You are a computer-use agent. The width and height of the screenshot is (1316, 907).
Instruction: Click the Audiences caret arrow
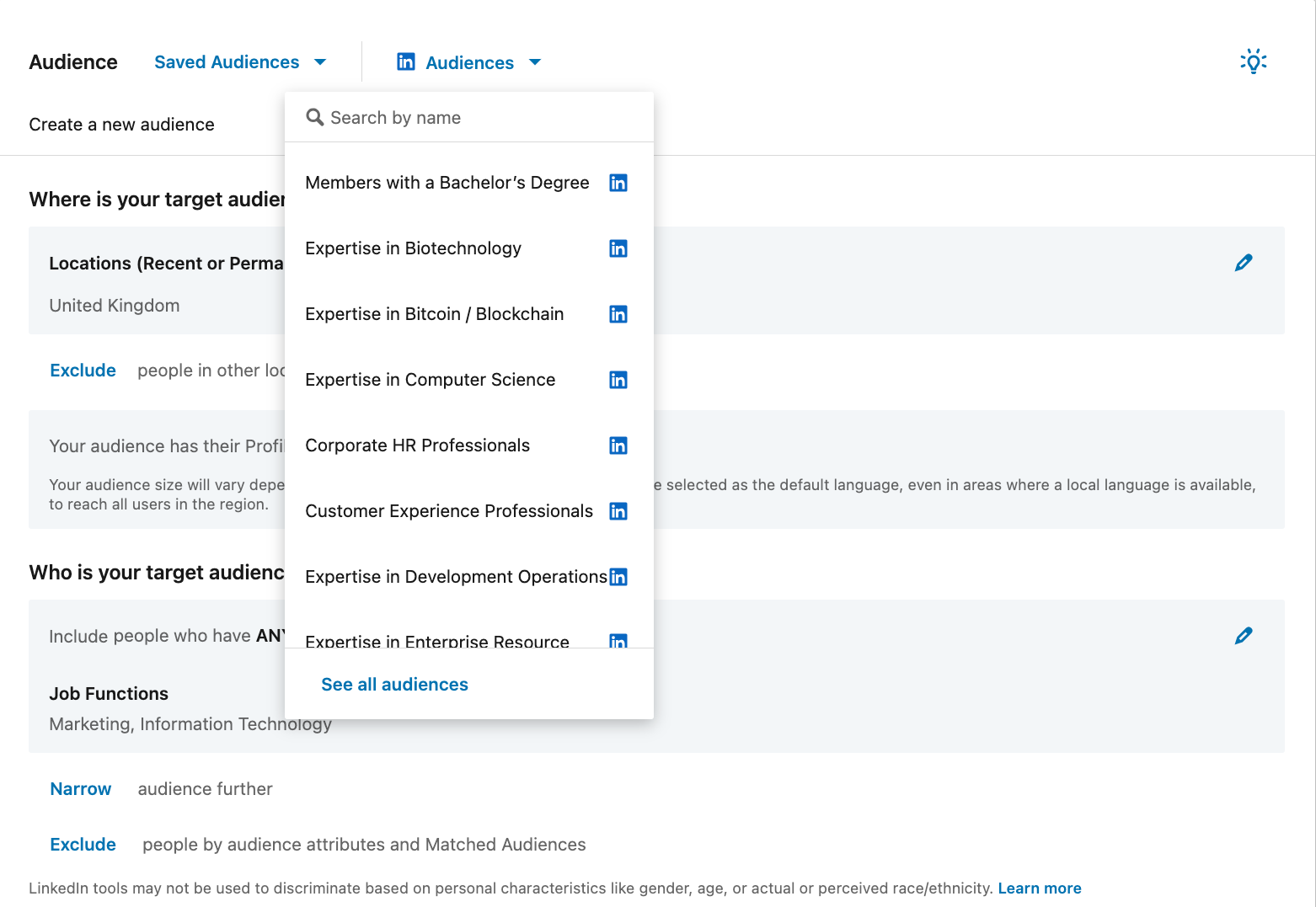coord(535,62)
